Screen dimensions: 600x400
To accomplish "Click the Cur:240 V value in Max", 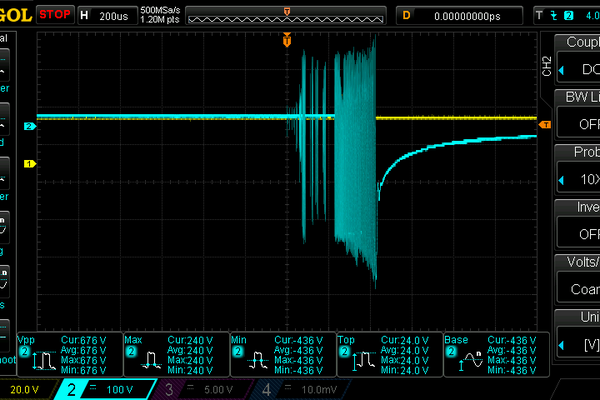I will click(190, 340).
